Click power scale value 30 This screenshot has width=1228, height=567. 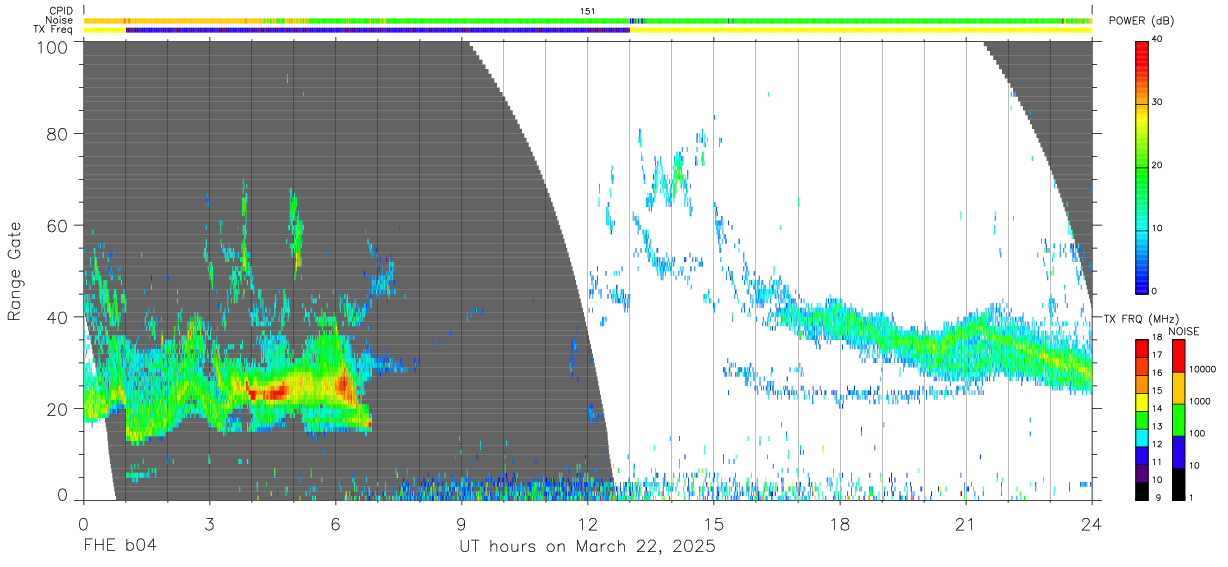[x=1158, y=103]
